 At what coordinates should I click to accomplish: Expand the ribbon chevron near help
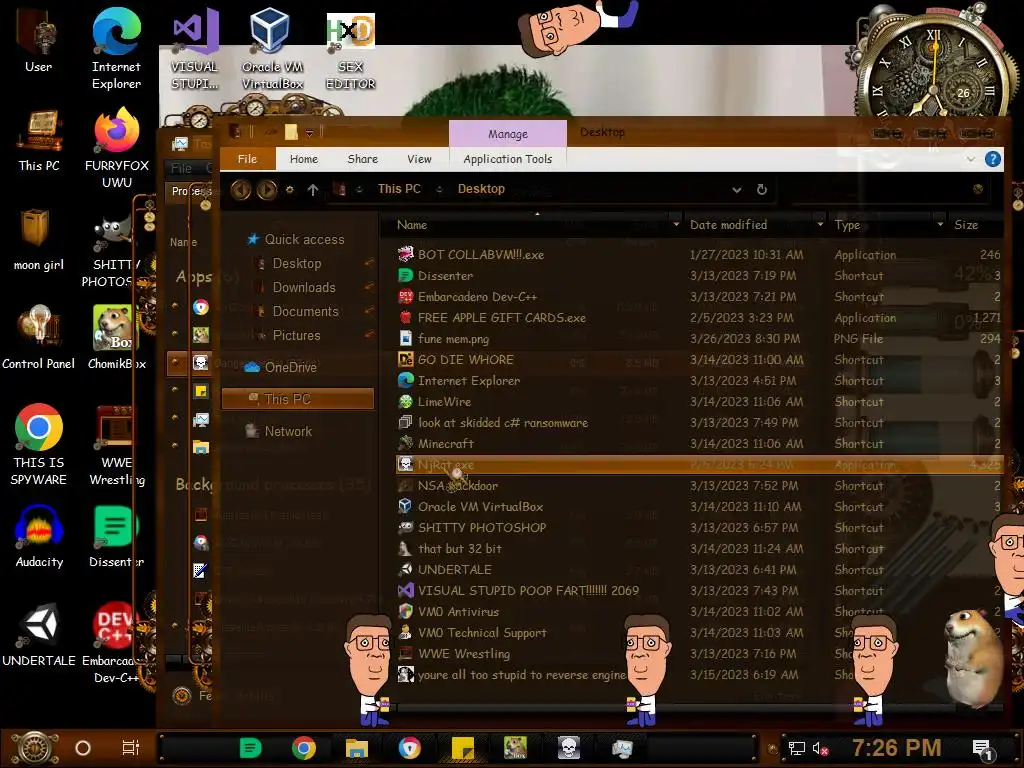[970, 159]
